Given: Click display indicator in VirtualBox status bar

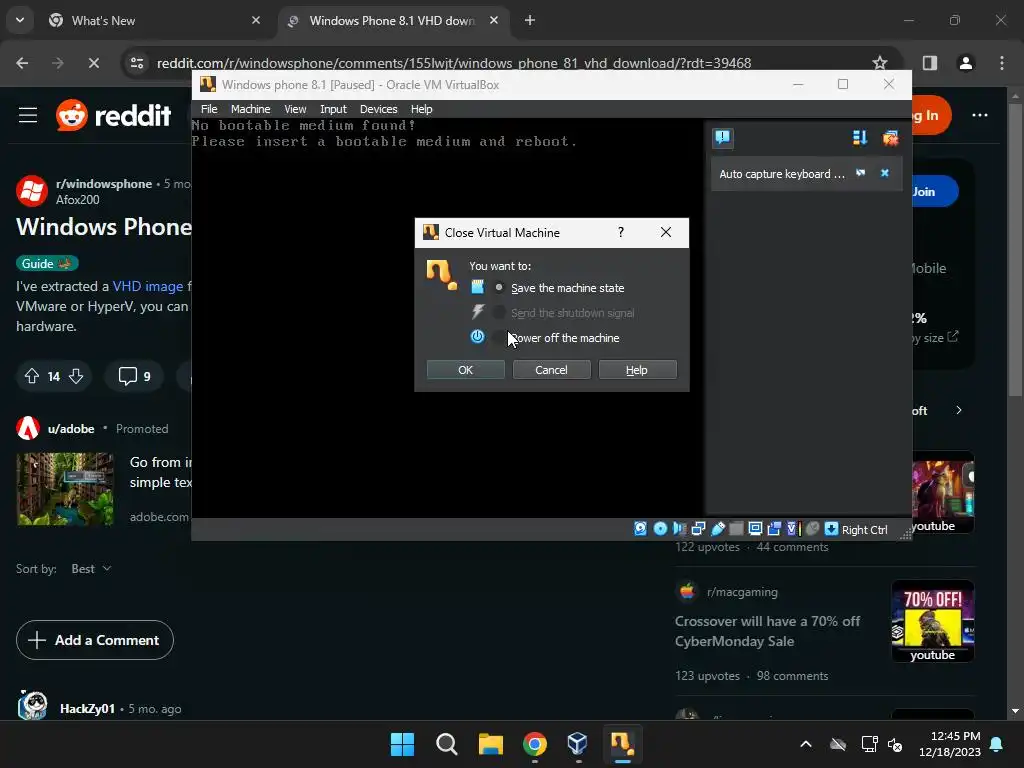Looking at the screenshot, I should tap(755, 528).
